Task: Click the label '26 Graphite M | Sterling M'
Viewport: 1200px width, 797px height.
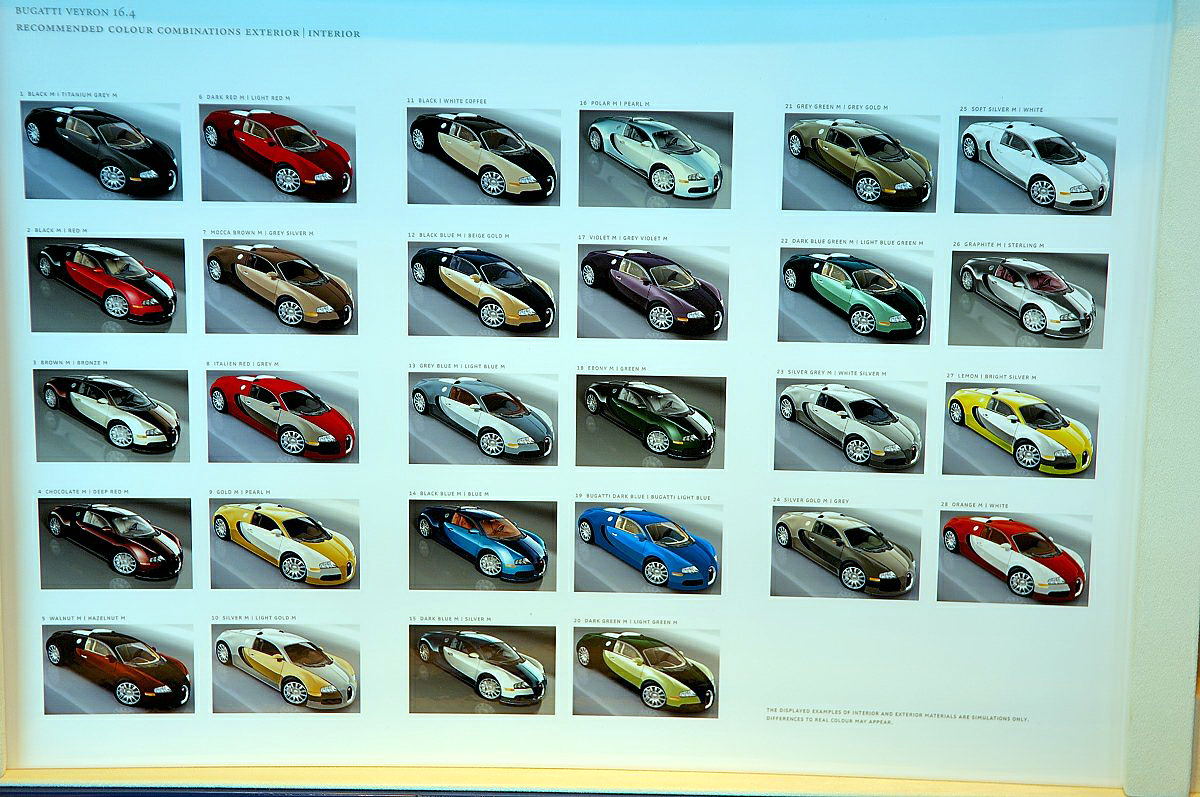Action: (998, 244)
